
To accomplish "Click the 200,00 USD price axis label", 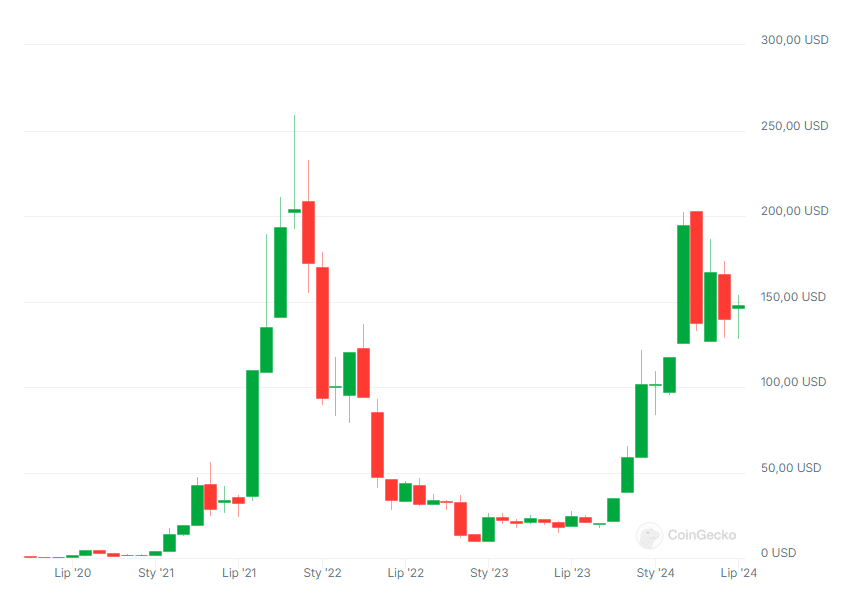I will [794, 211].
